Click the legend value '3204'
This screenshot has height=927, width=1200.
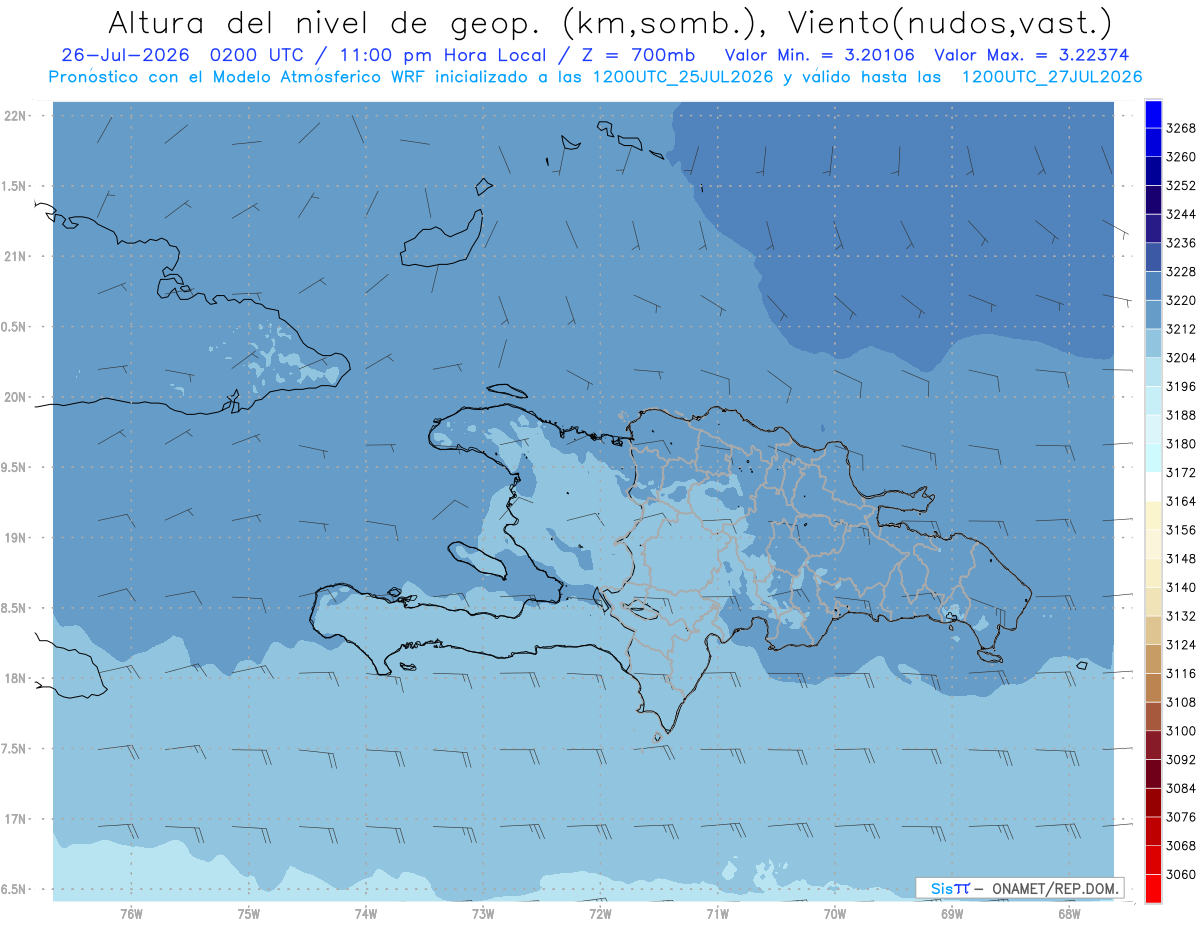coord(1180,358)
